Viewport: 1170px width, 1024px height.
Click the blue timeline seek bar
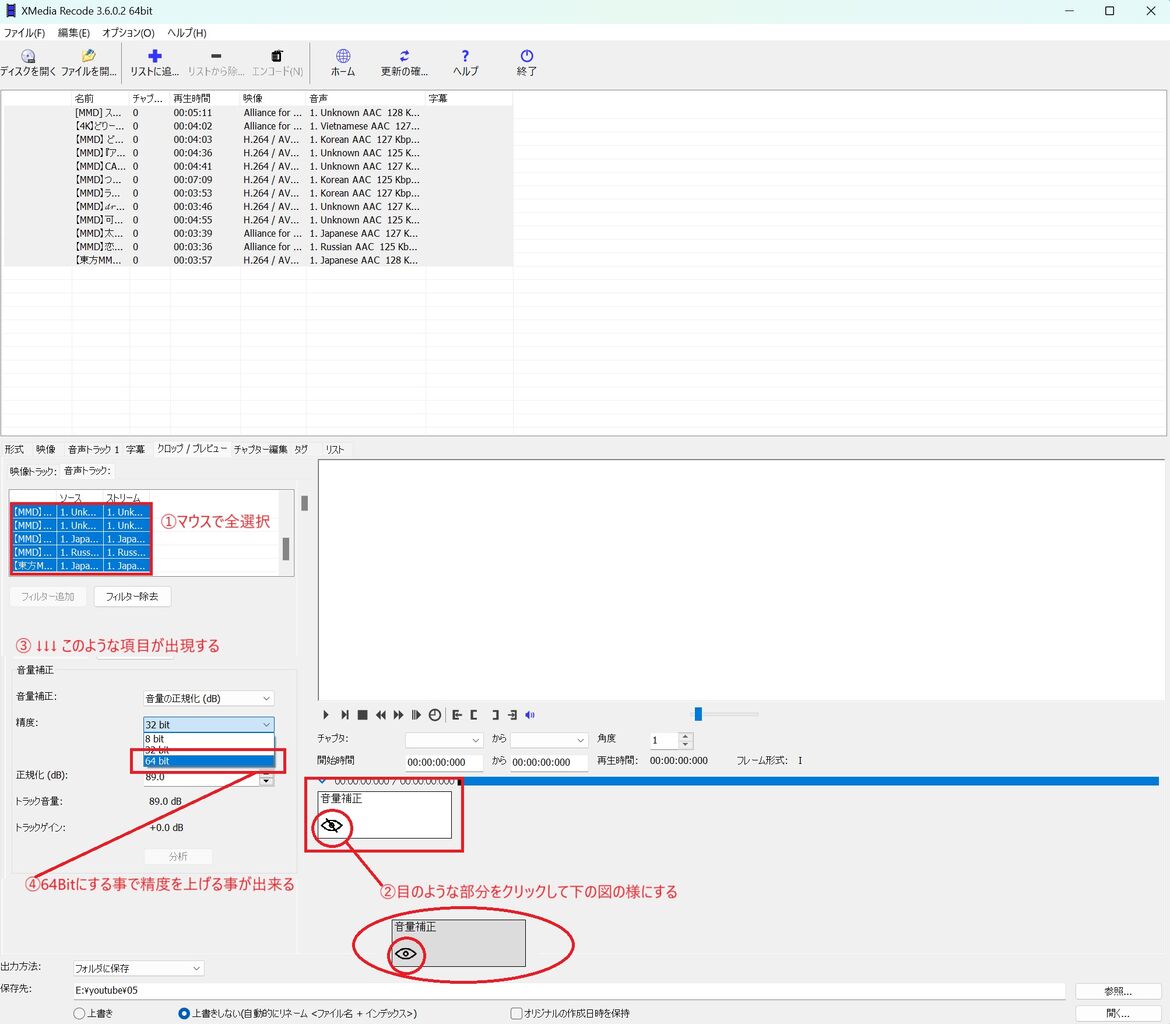pyautogui.click(x=810, y=781)
